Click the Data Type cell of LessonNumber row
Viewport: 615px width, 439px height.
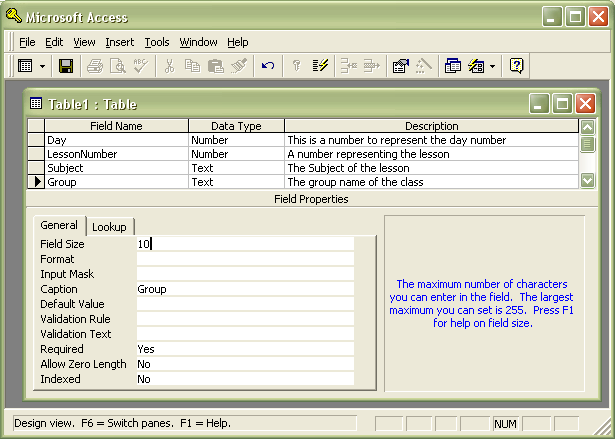coord(237,154)
